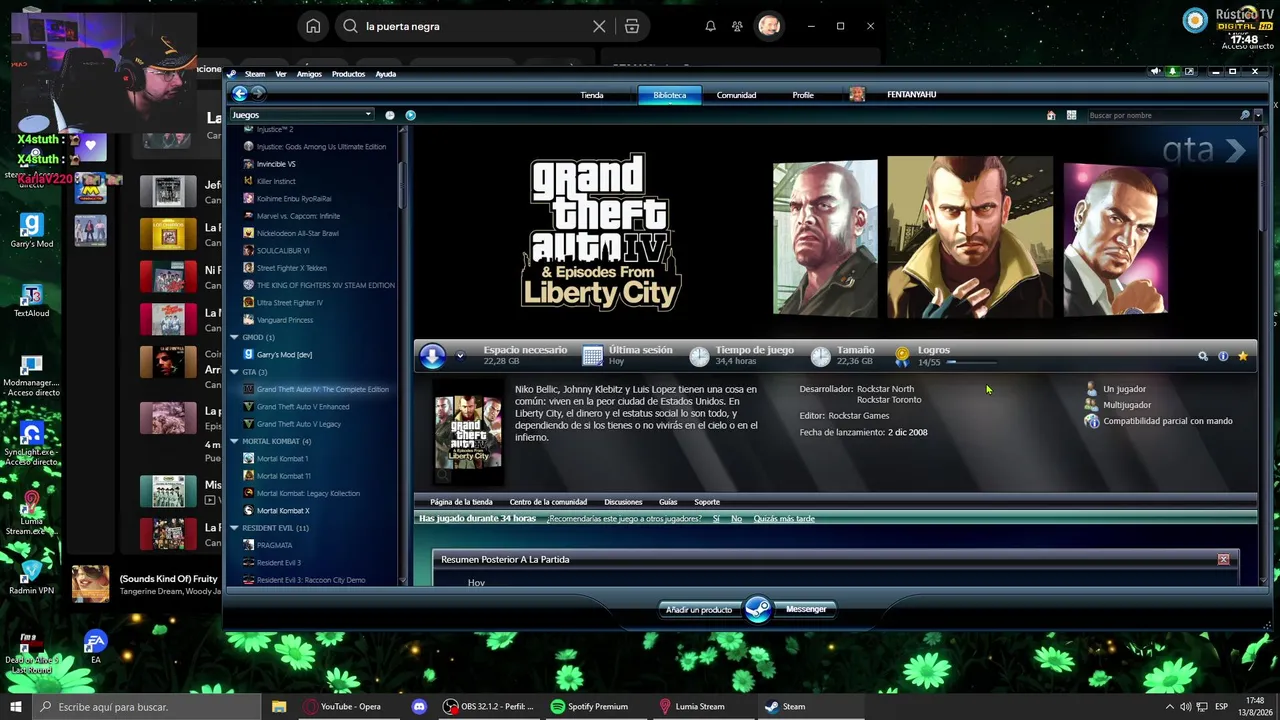Click the Añadir un producto button

coord(699,609)
